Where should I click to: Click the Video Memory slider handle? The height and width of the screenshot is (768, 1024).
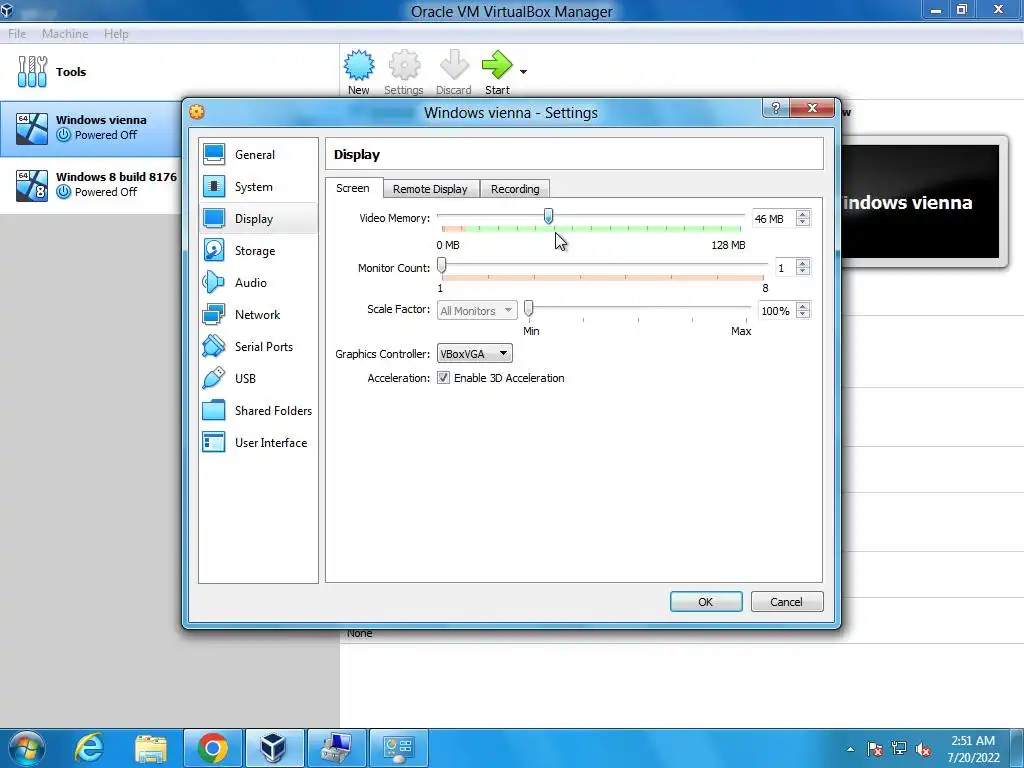(x=549, y=216)
